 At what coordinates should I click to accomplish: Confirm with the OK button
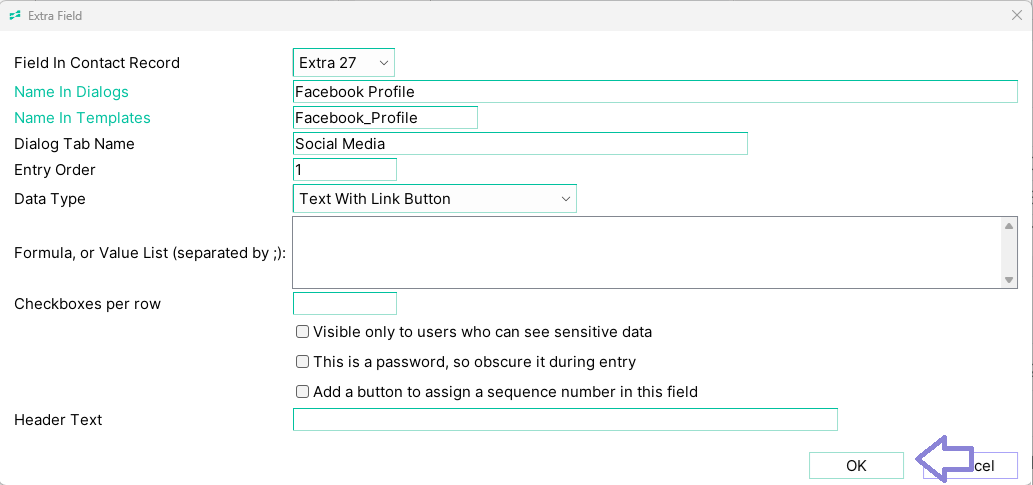[856, 466]
